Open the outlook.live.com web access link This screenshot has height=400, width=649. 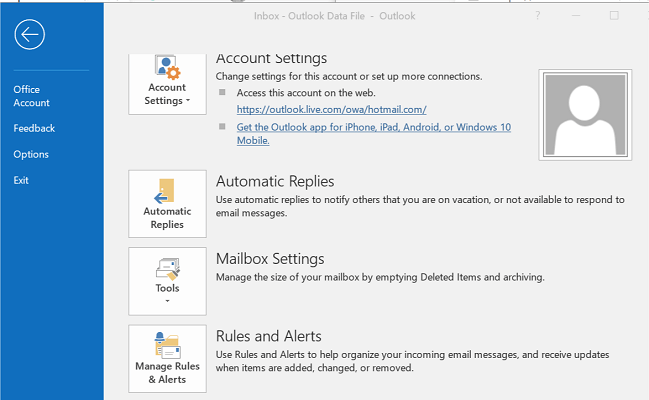click(x=331, y=109)
